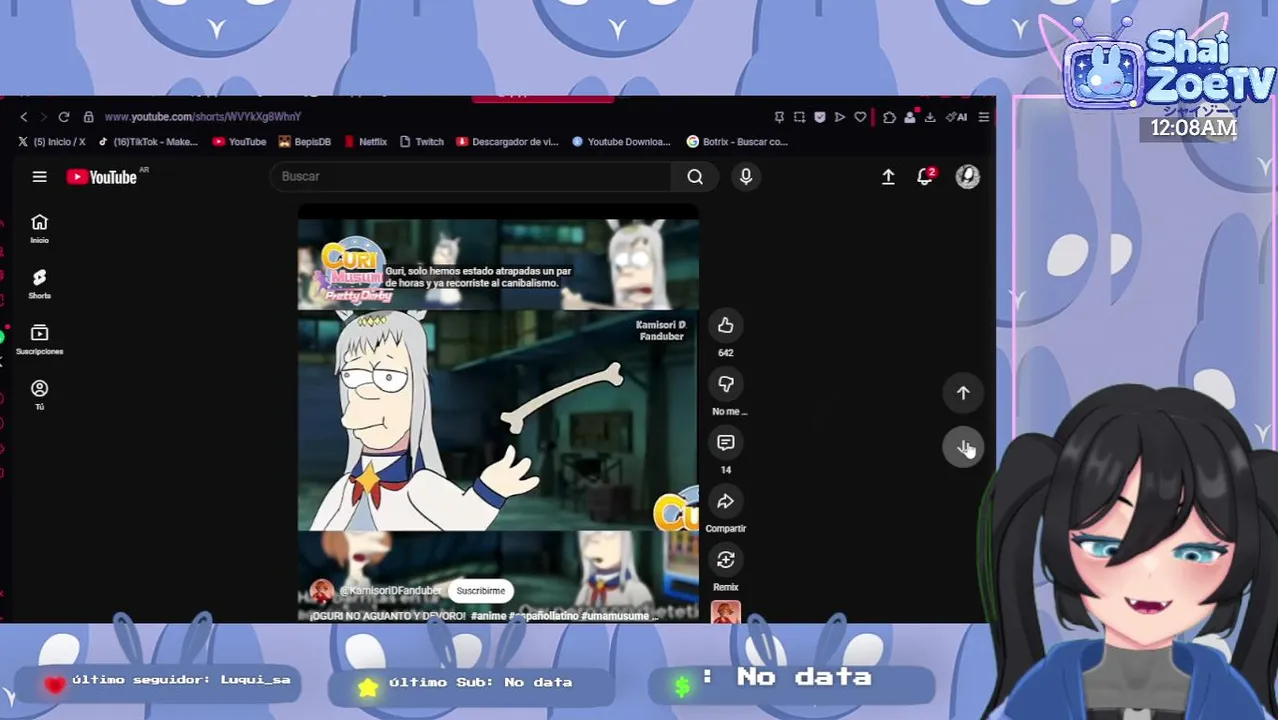
Task: Click the pin icon in browser toolbar
Action: [779, 117]
